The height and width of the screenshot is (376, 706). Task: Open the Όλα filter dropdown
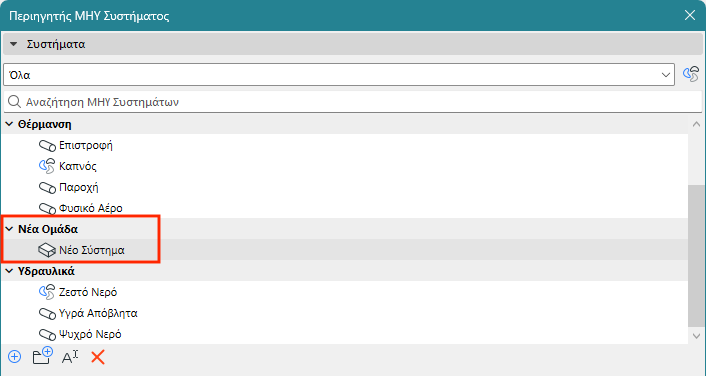tap(339, 75)
